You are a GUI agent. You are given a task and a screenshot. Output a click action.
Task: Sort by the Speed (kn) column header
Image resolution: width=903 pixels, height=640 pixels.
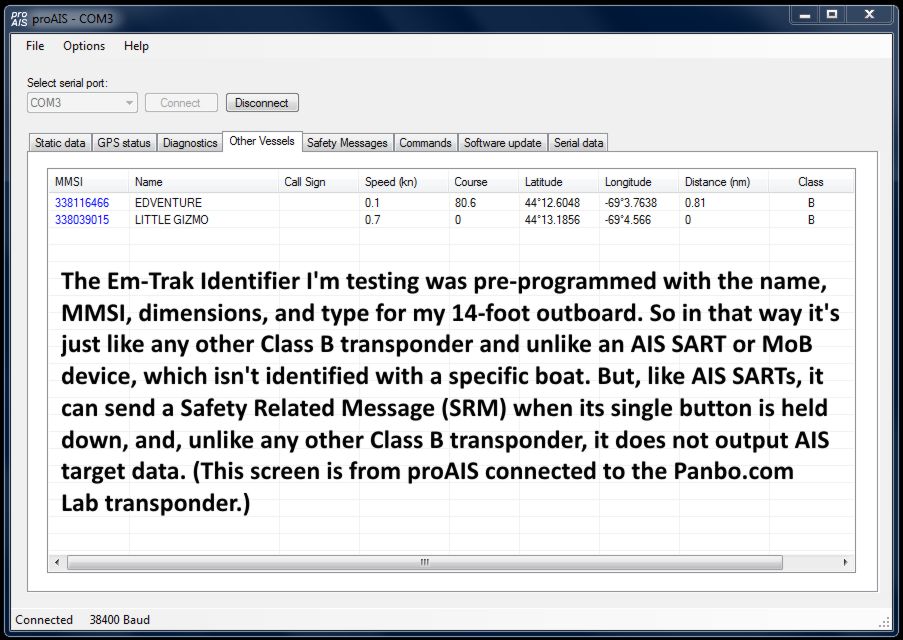click(x=403, y=181)
